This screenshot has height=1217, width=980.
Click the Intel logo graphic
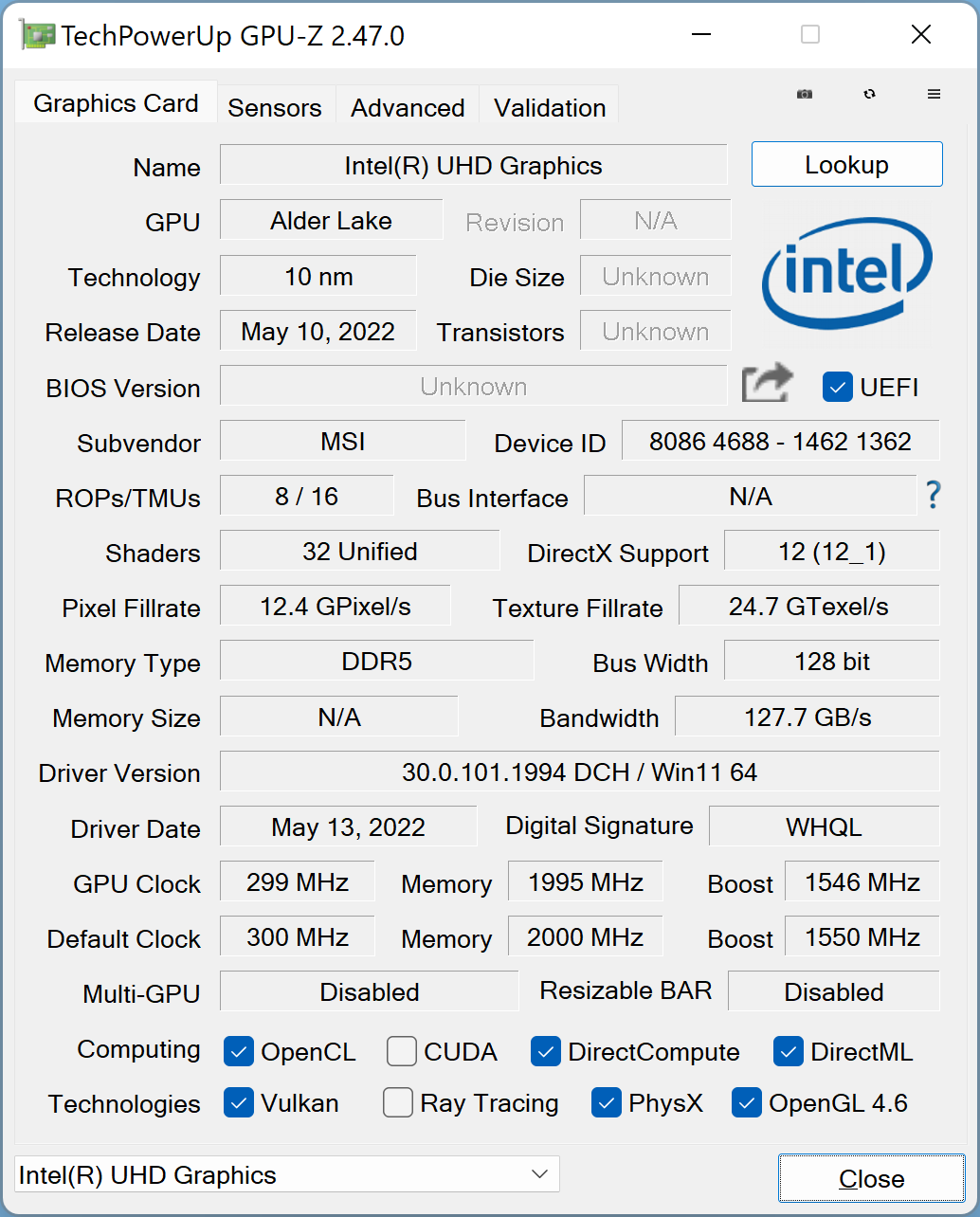point(846,273)
